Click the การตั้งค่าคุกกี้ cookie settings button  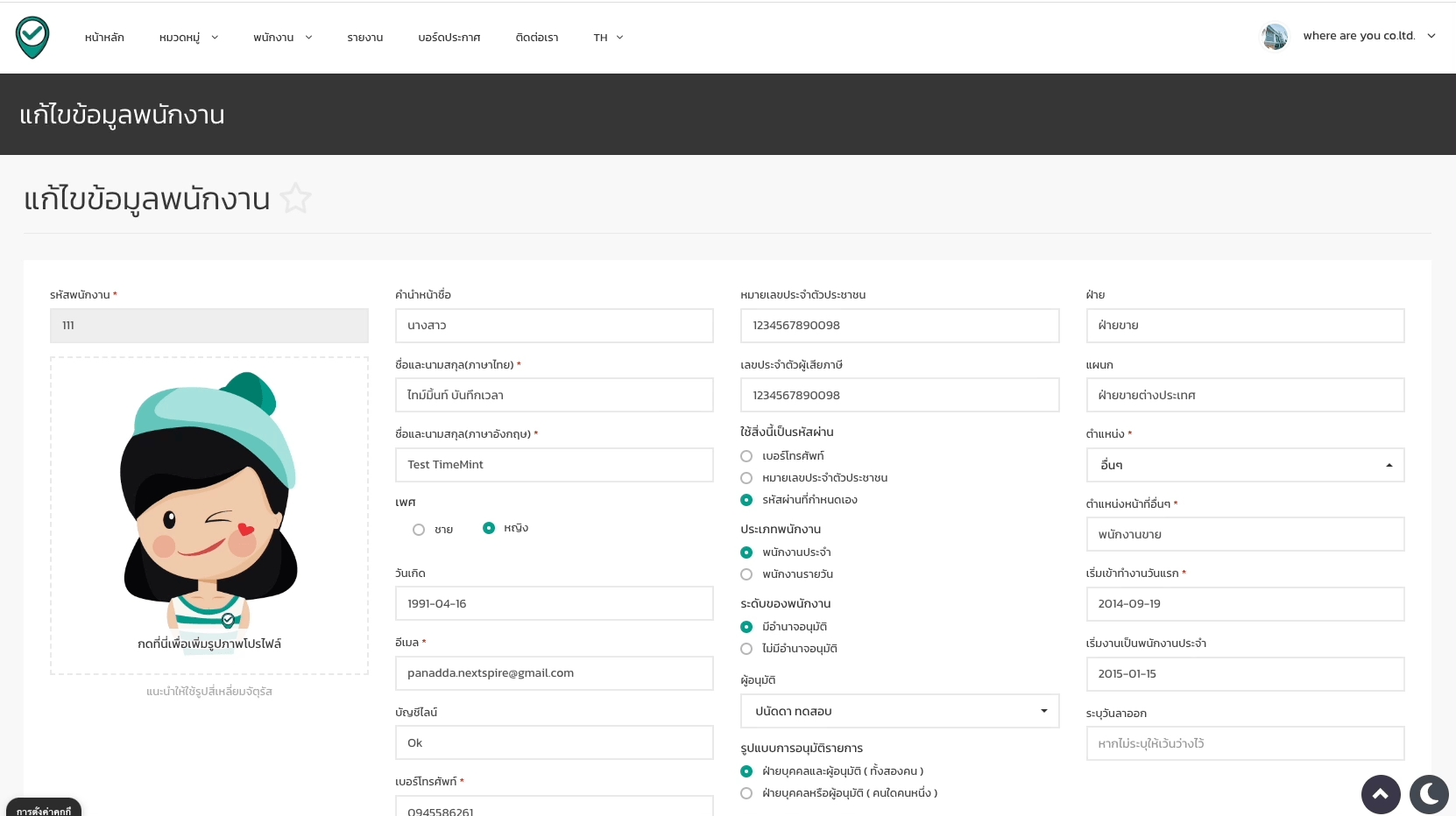[44, 809]
